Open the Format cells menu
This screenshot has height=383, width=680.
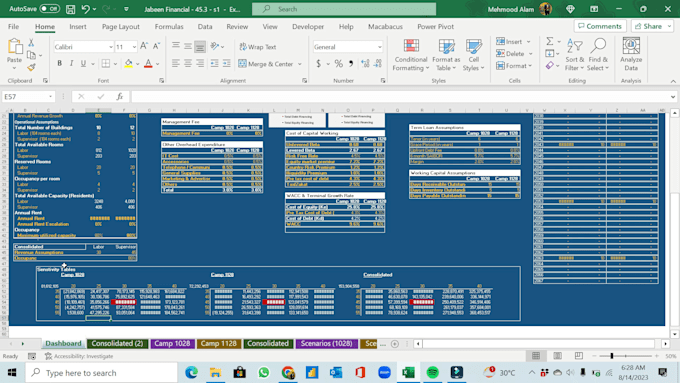(x=514, y=66)
